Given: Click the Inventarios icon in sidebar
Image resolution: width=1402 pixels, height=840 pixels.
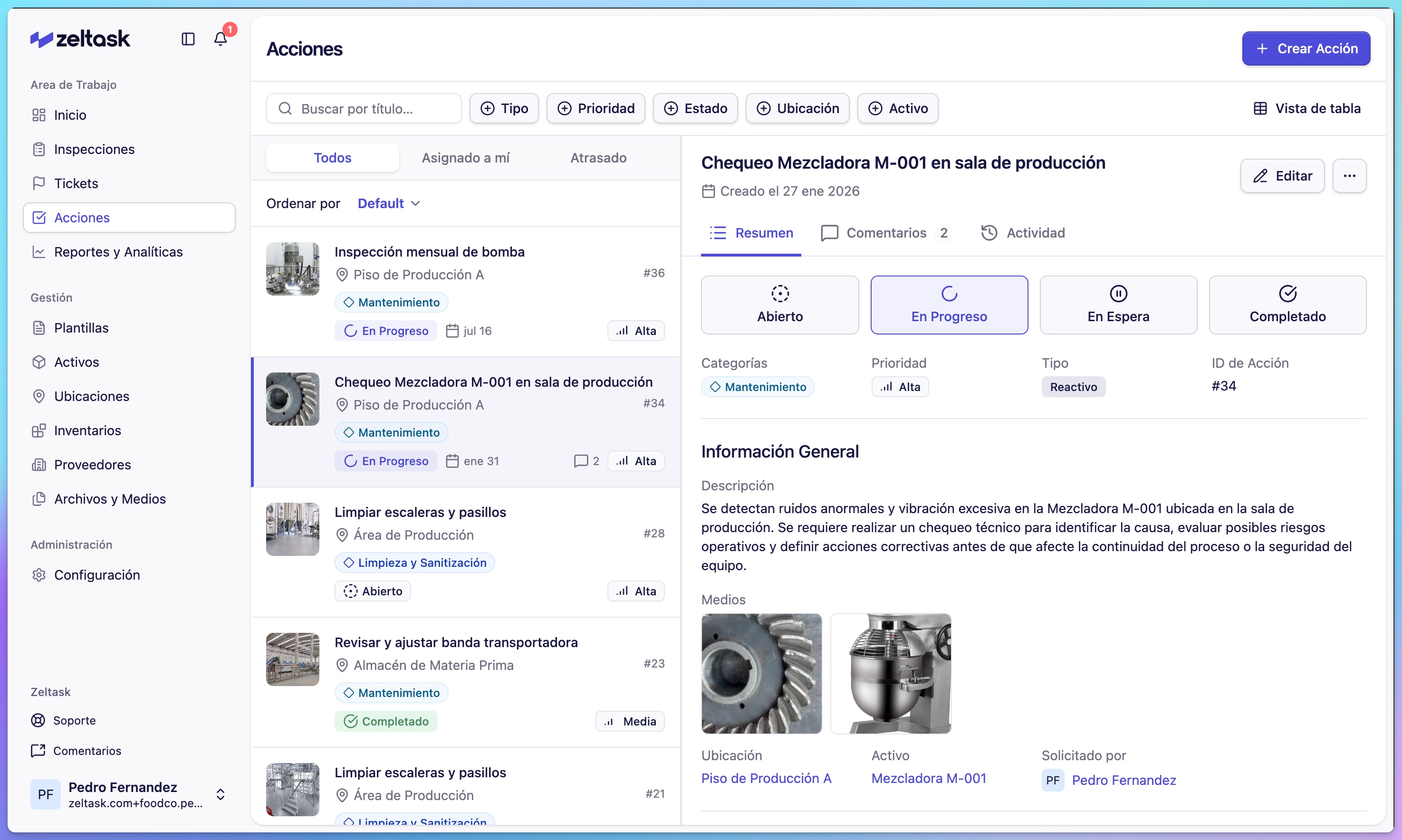Looking at the screenshot, I should click(38, 430).
